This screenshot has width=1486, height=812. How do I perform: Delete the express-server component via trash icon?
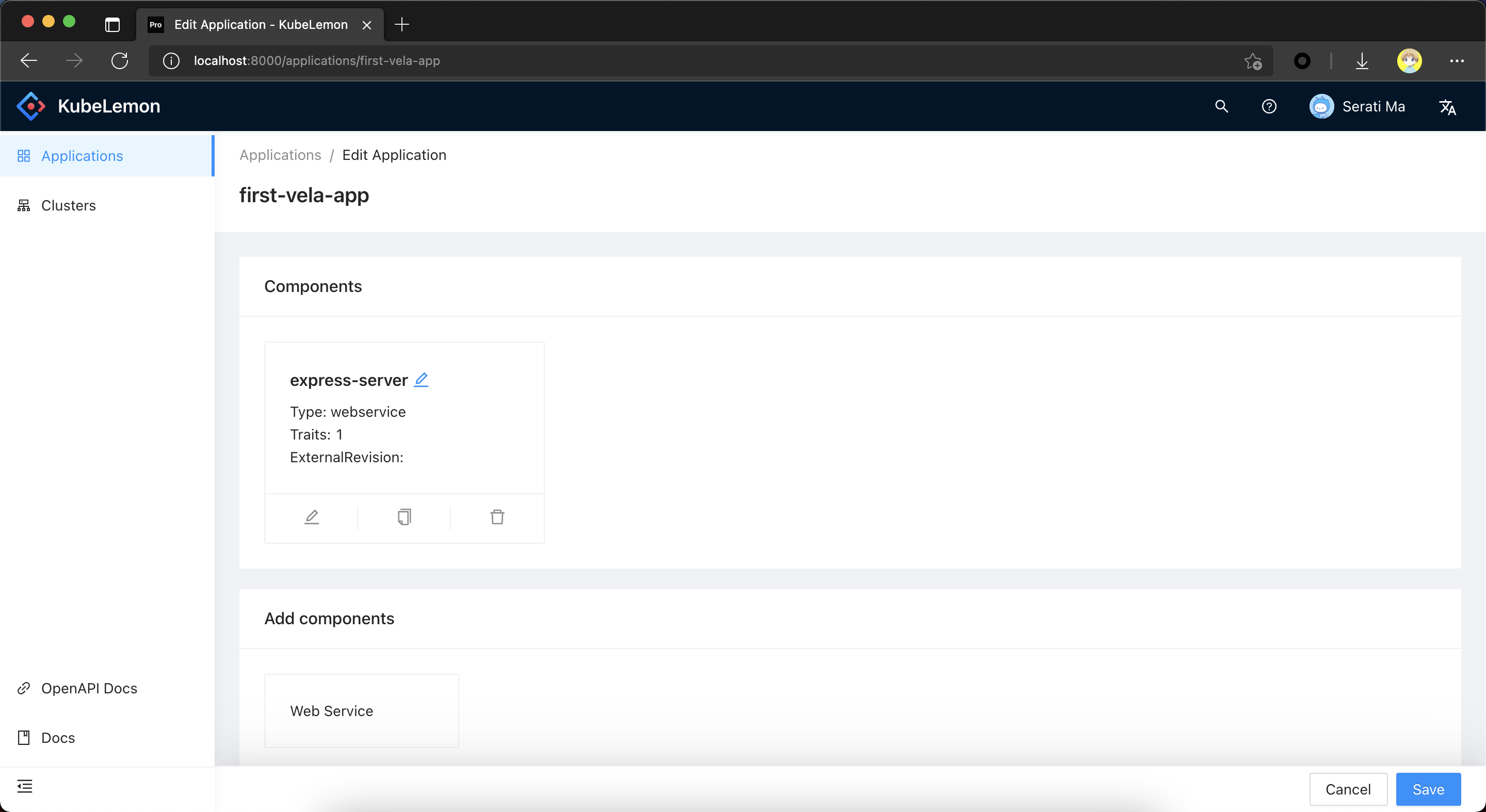click(x=497, y=517)
